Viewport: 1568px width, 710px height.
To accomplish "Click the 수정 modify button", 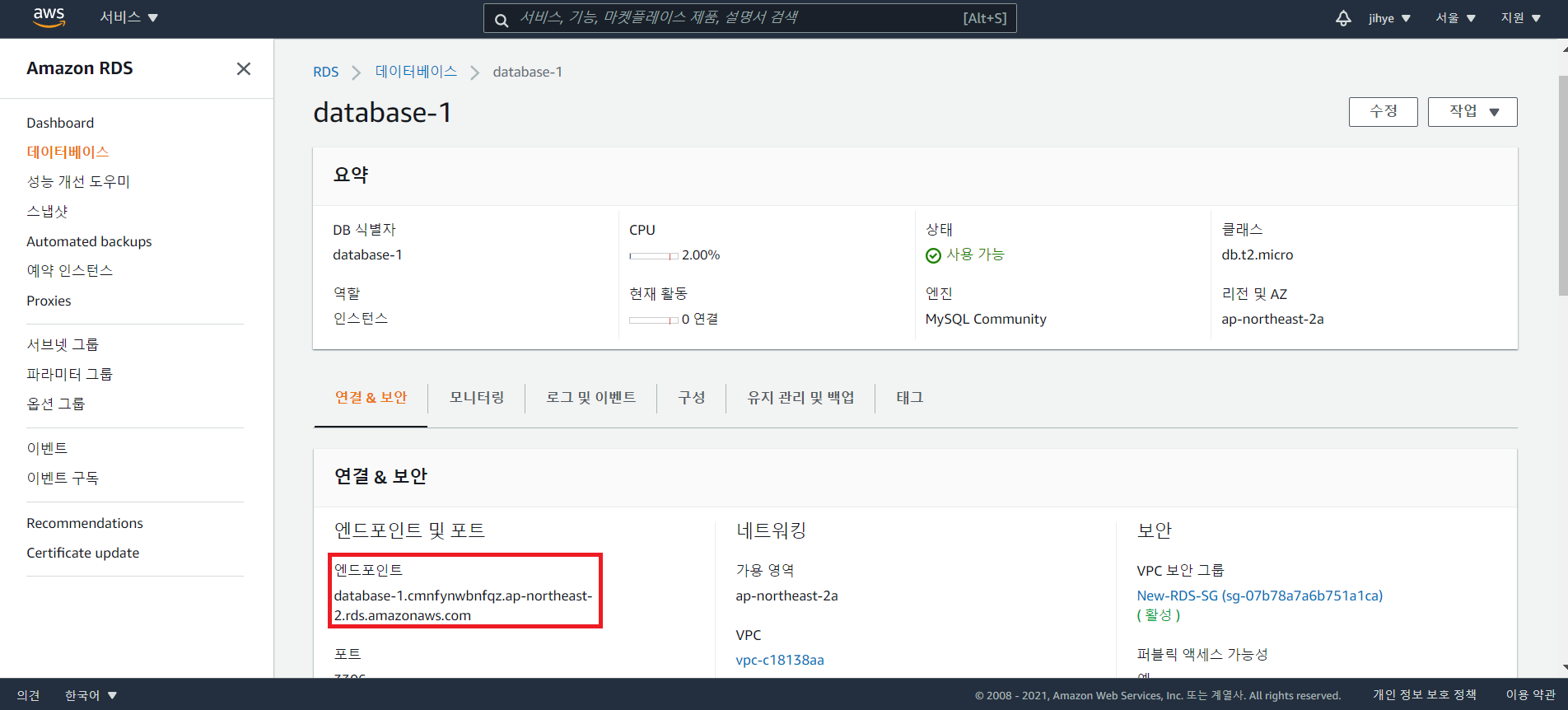I will [1383, 112].
